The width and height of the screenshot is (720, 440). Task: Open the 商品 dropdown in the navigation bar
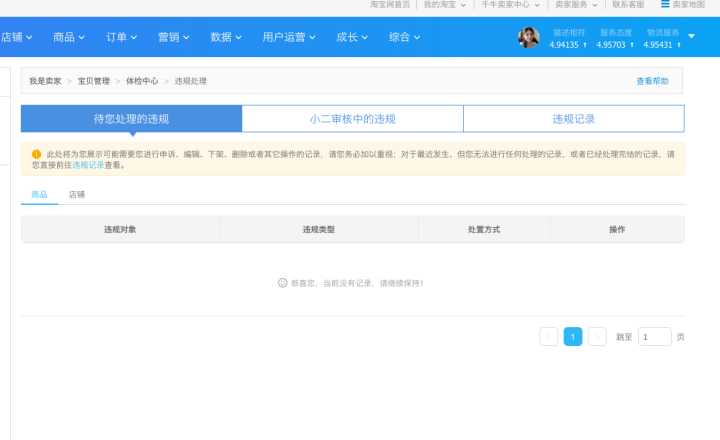[x=68, y=38]
